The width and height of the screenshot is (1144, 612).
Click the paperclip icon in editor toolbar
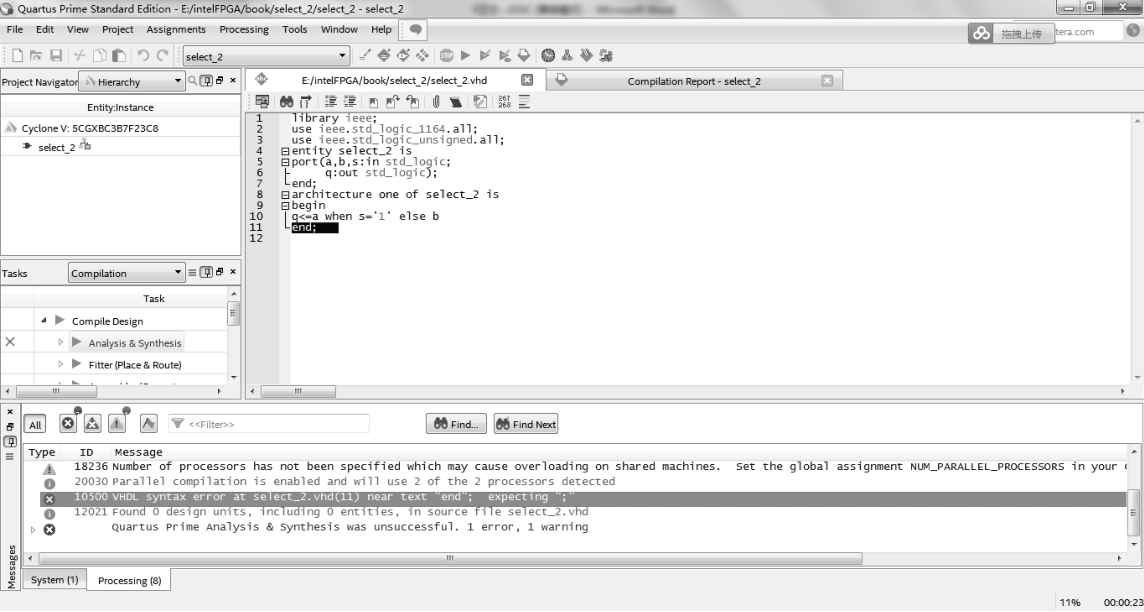click(436, 102)
